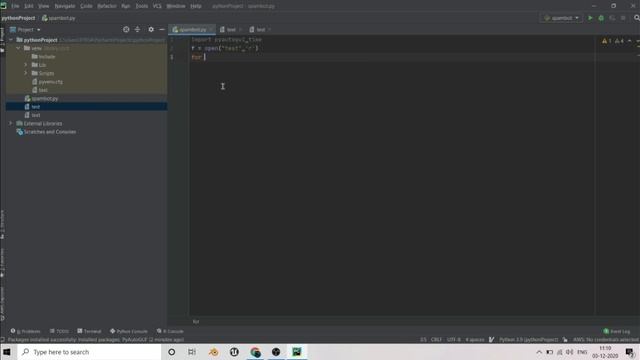Open the Refactor menu
Viewport: 640px width, 360px height.
point(107,6)
